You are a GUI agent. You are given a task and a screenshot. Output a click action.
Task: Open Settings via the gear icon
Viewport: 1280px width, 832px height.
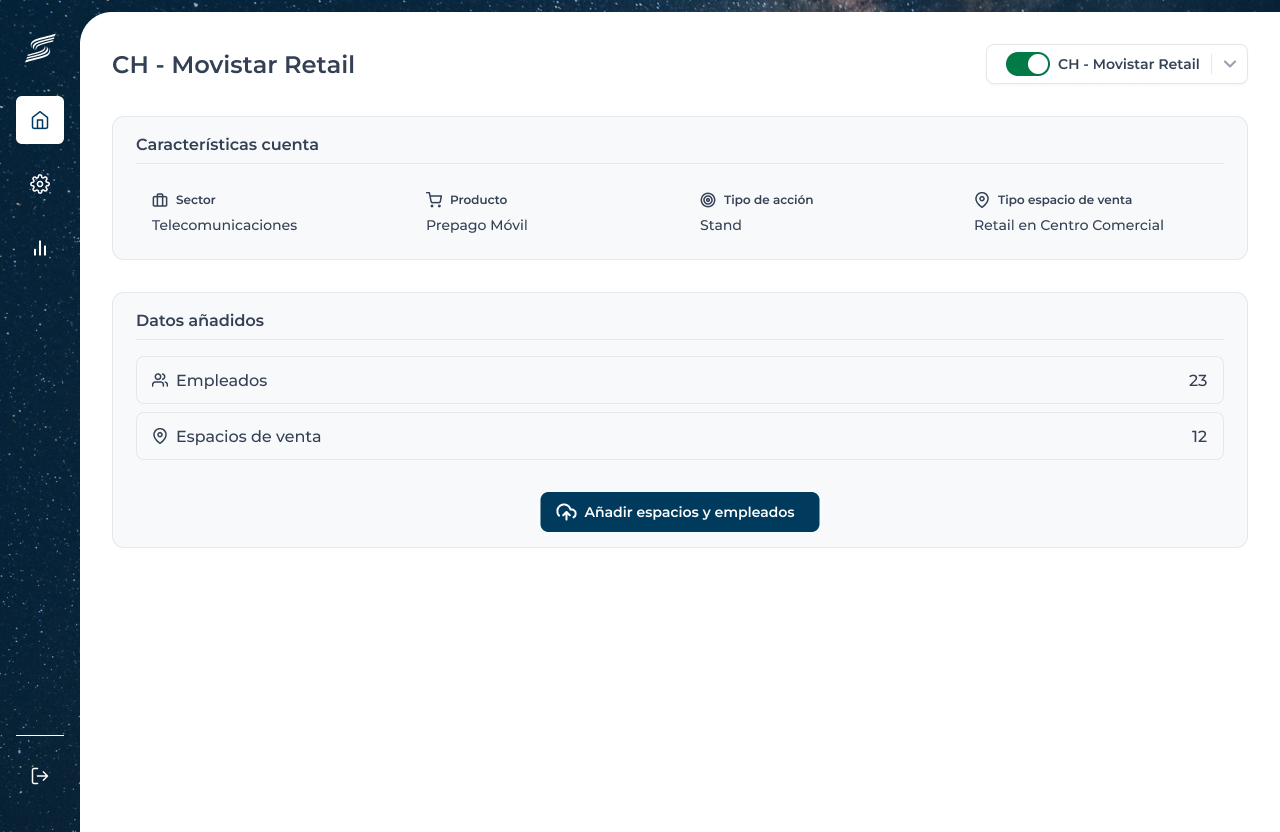[40, 184]
